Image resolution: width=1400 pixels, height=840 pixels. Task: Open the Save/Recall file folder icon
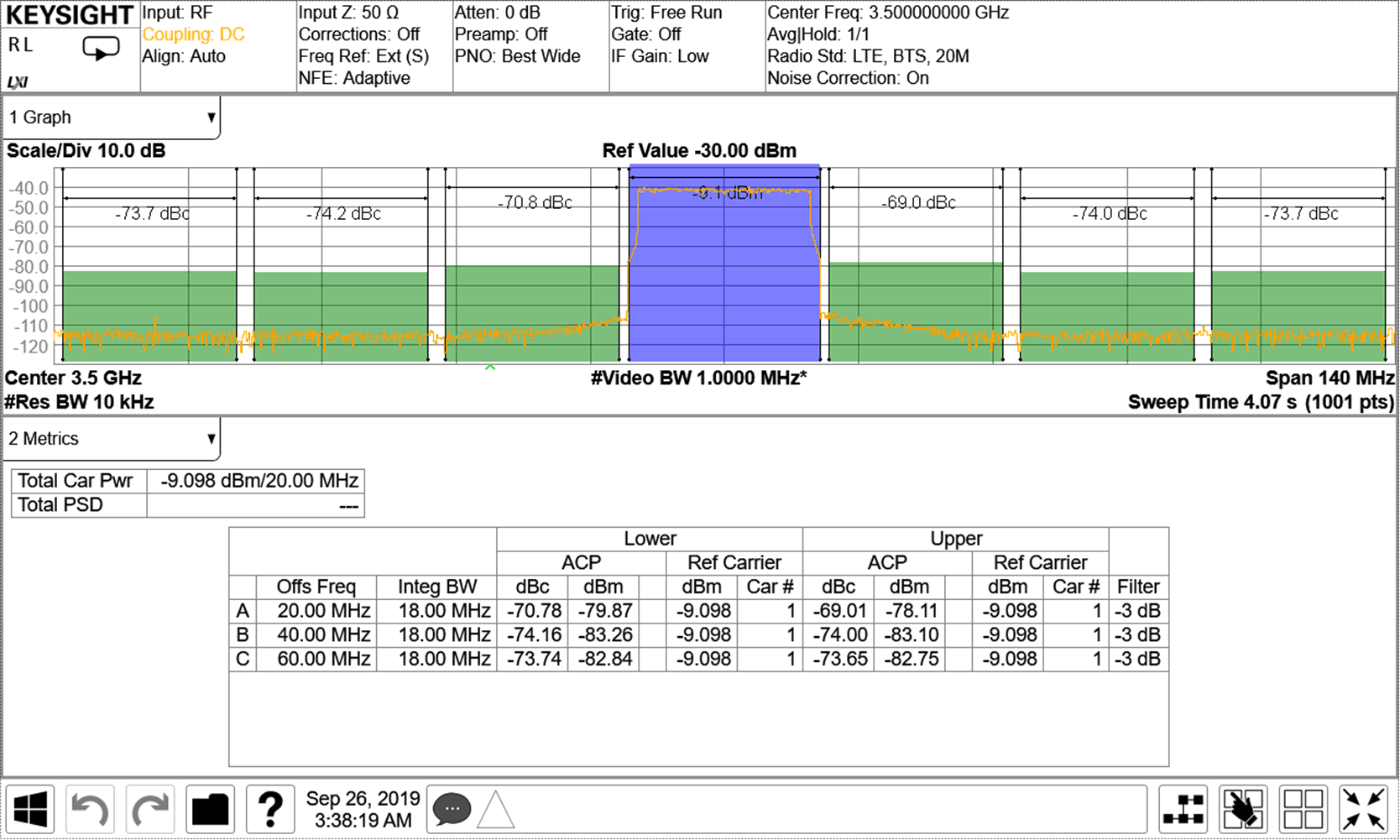[x=210, y=808]
